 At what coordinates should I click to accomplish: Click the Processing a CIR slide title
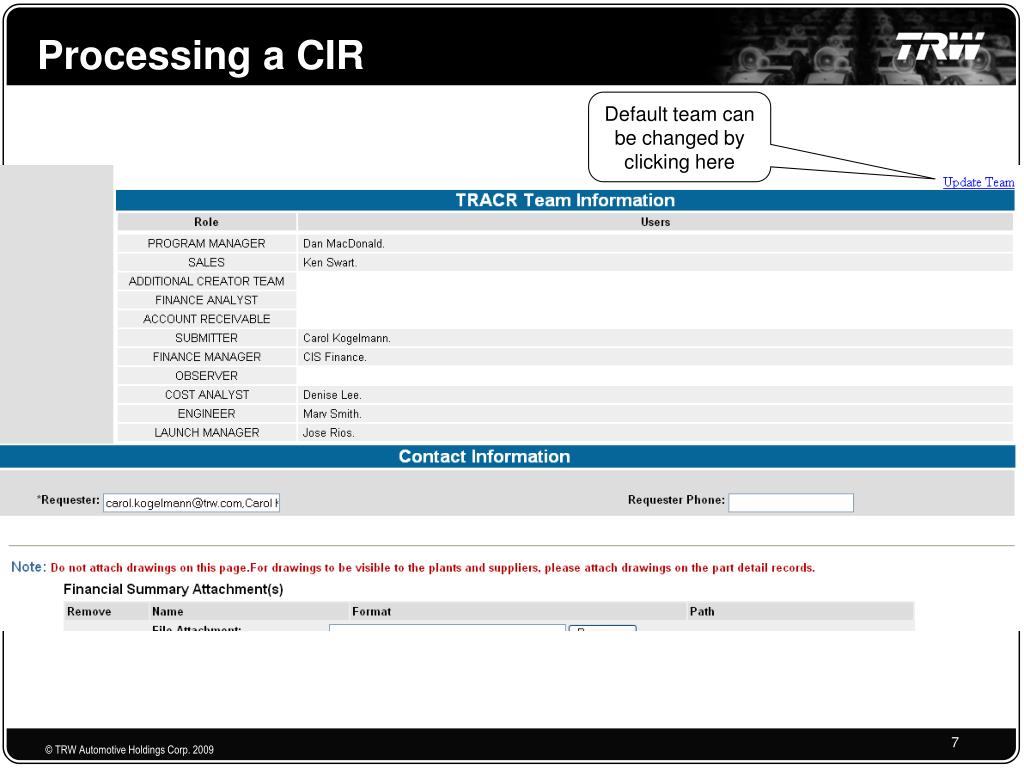pyautogui.click(x=200, y=55)
